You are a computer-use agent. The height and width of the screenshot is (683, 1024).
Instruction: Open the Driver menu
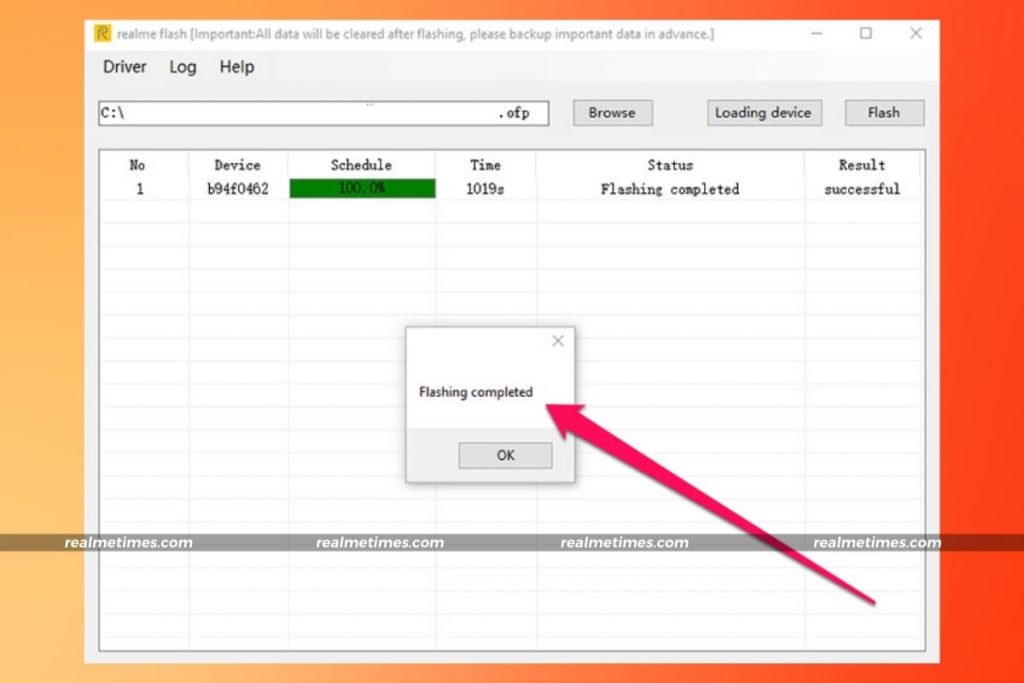[x=125, y=67]
